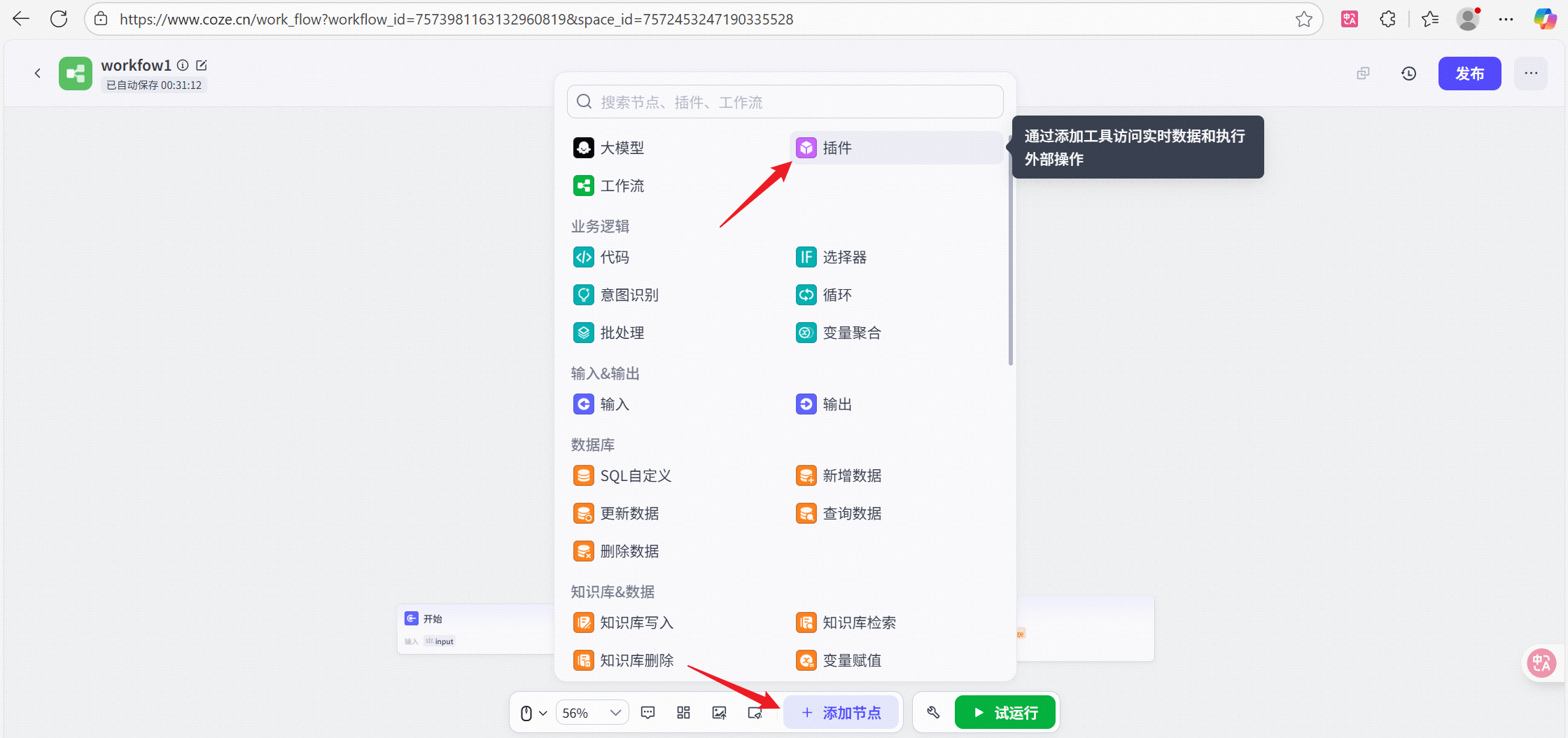This screenshot has height=738, width=1568.
Task: Click the 发布 publish button
Action: (x=1469, y=73)
